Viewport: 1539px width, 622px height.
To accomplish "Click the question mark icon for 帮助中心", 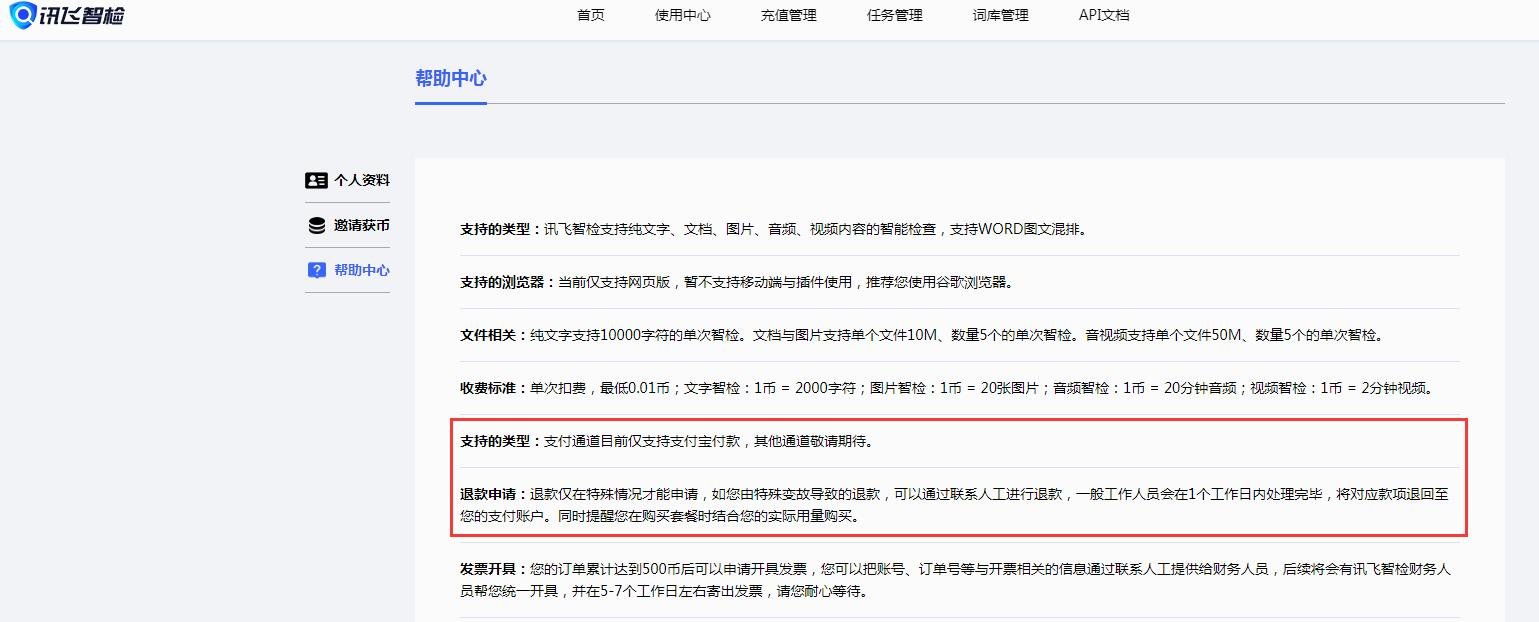I will point(316,270).
